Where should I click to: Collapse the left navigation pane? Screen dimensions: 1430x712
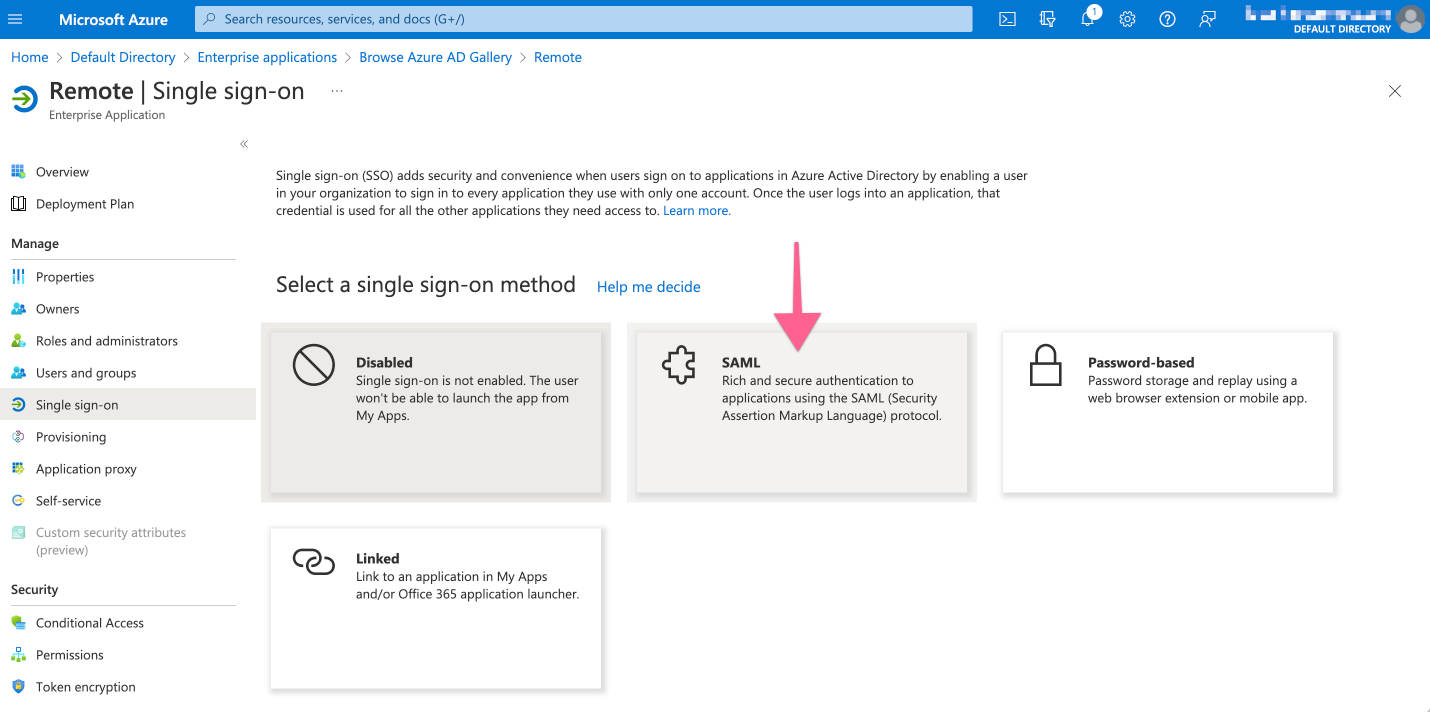[x=243, y=144]
